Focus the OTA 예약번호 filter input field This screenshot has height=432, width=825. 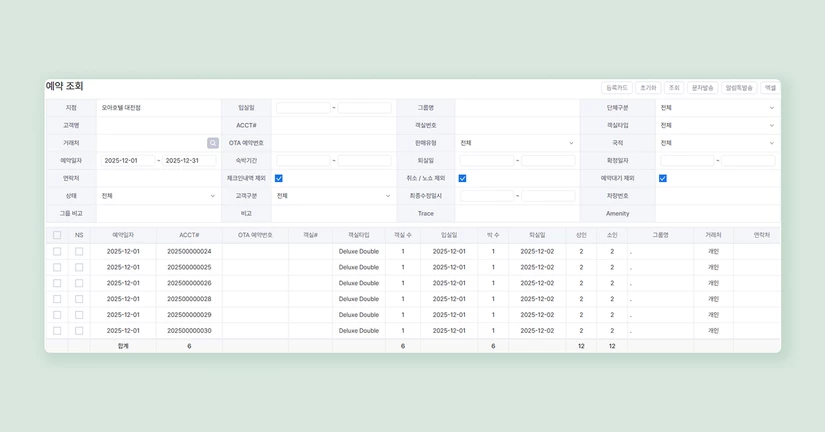click(x=334, y=143)
